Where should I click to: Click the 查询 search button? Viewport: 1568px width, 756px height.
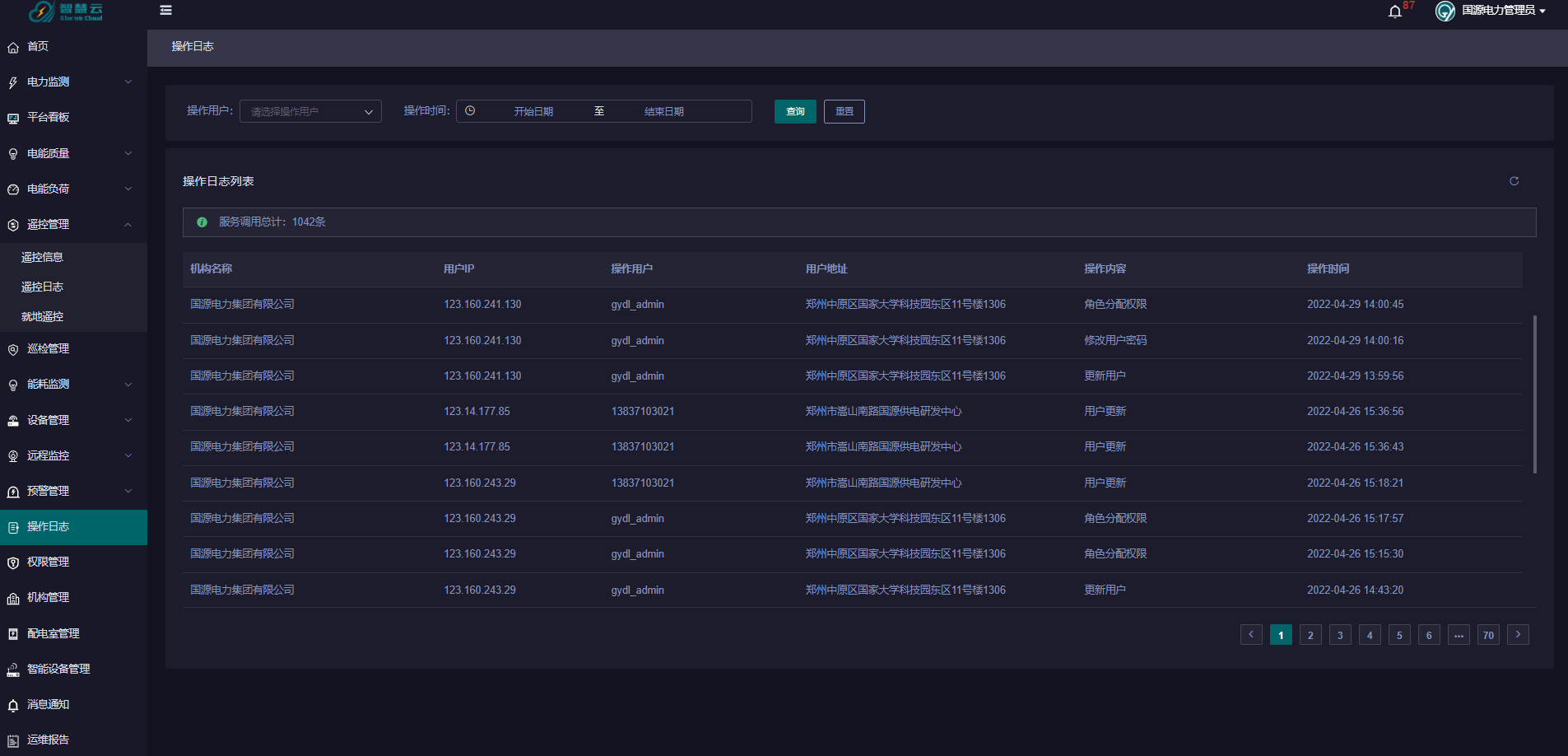tap(794, 111)
